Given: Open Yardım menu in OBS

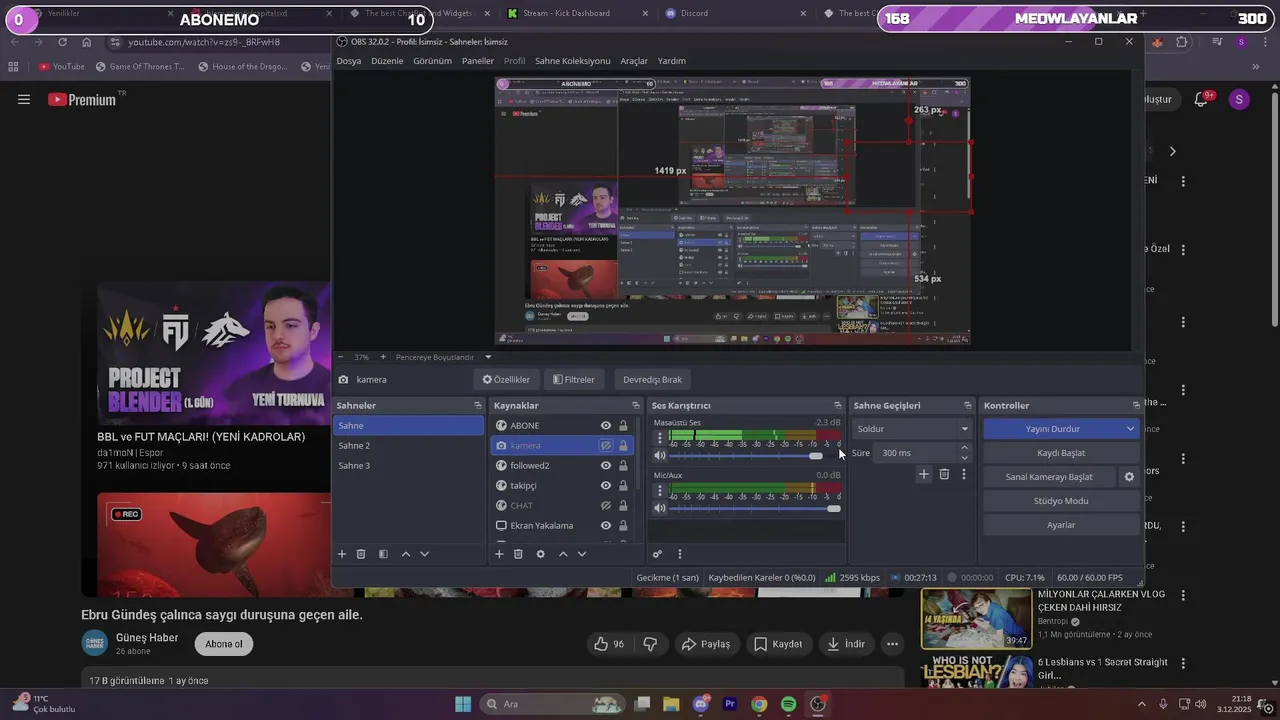Looking at the screenshot, I should tap(672, 61).
